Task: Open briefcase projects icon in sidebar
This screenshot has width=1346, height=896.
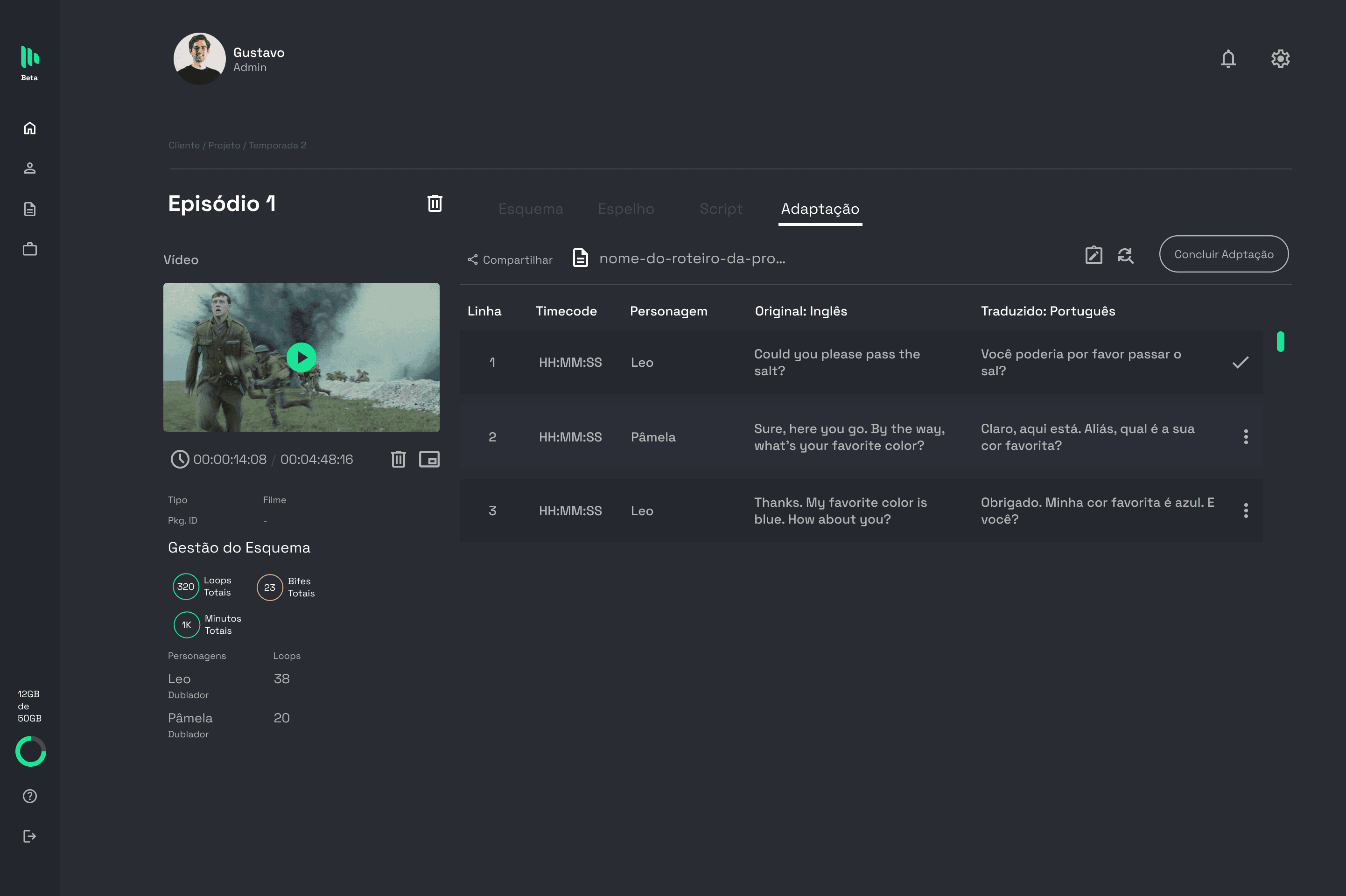Action: point(30,249)
